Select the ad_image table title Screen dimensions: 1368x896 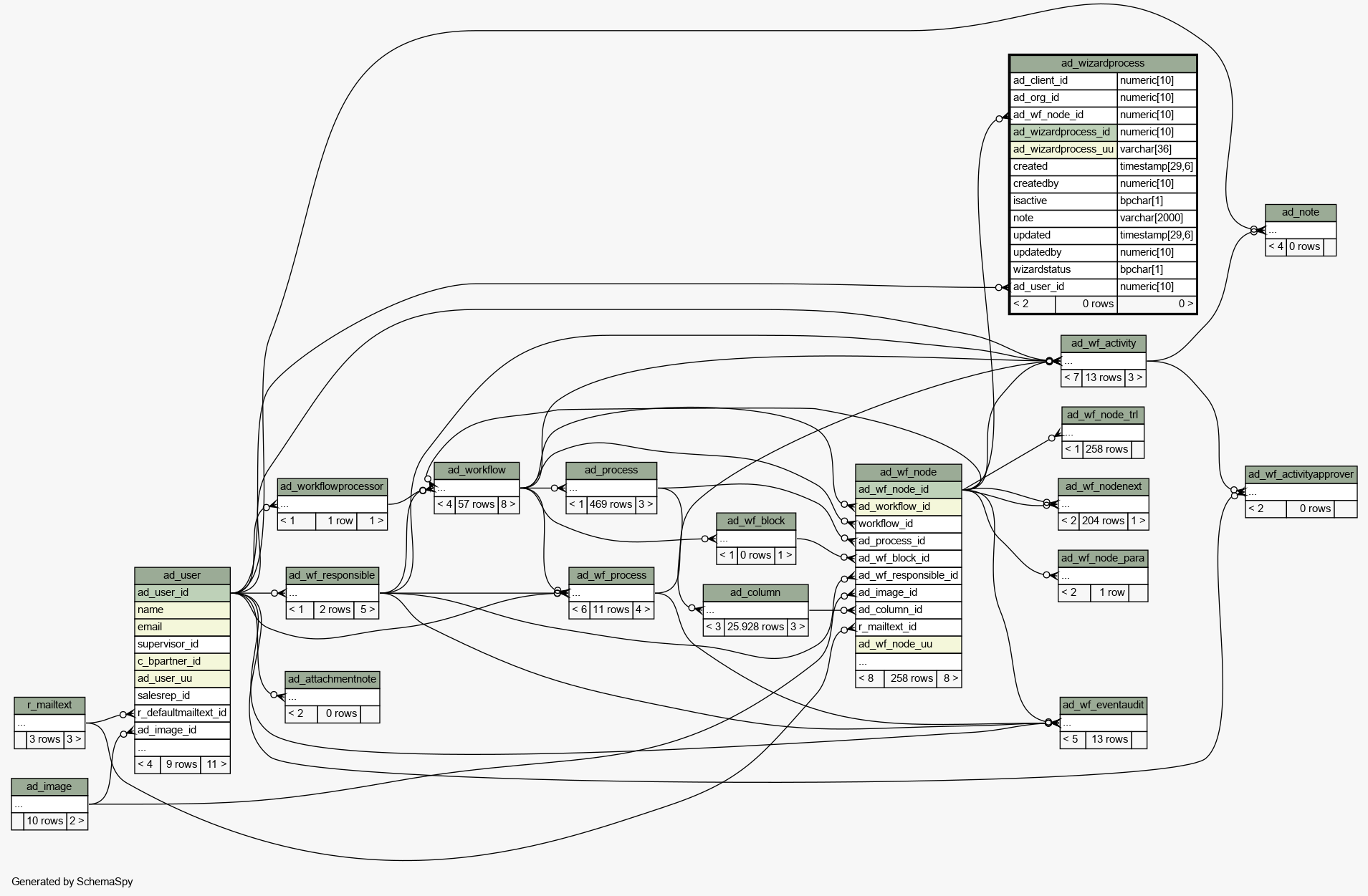49,787
